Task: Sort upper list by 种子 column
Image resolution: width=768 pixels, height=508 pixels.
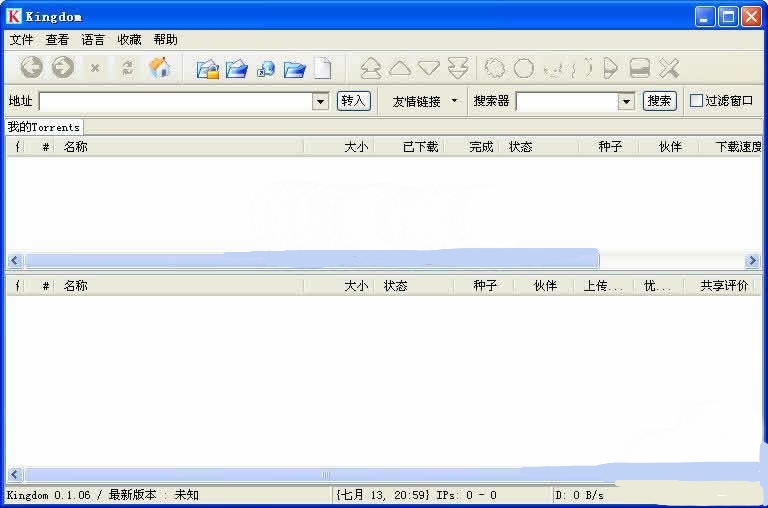Action: (609, 146)
